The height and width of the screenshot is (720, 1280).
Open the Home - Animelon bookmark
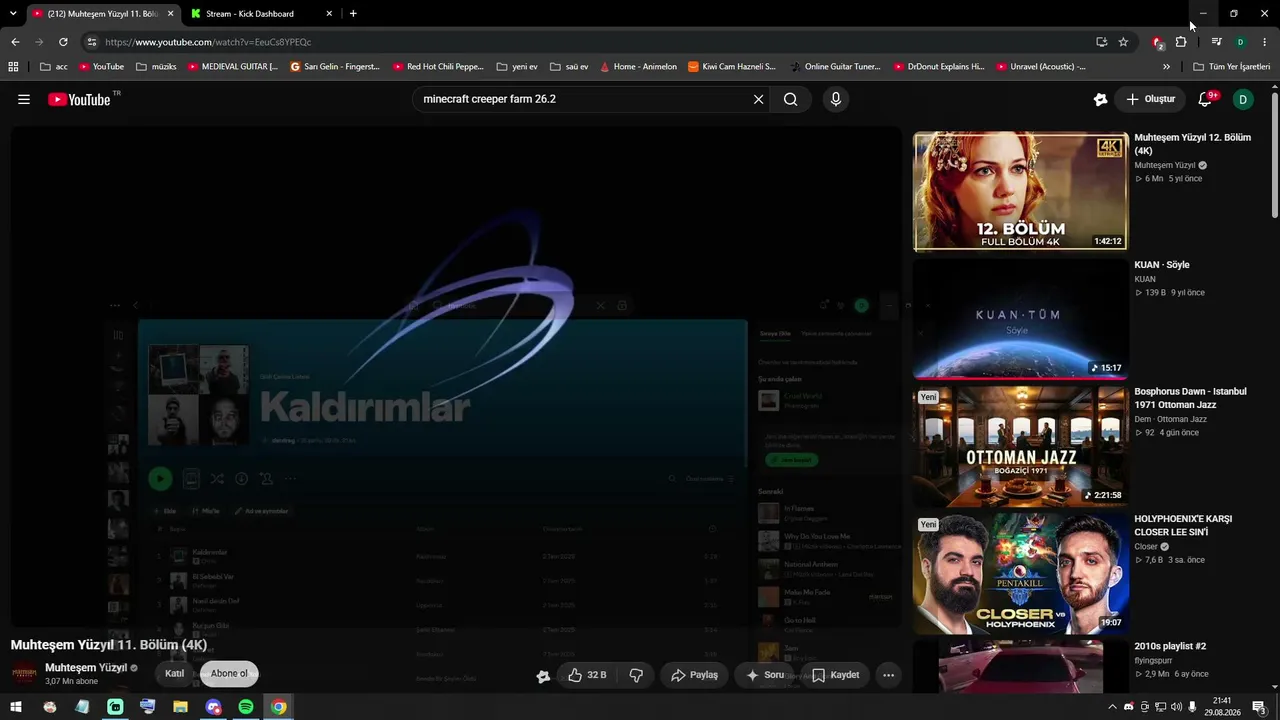(639, 67)
